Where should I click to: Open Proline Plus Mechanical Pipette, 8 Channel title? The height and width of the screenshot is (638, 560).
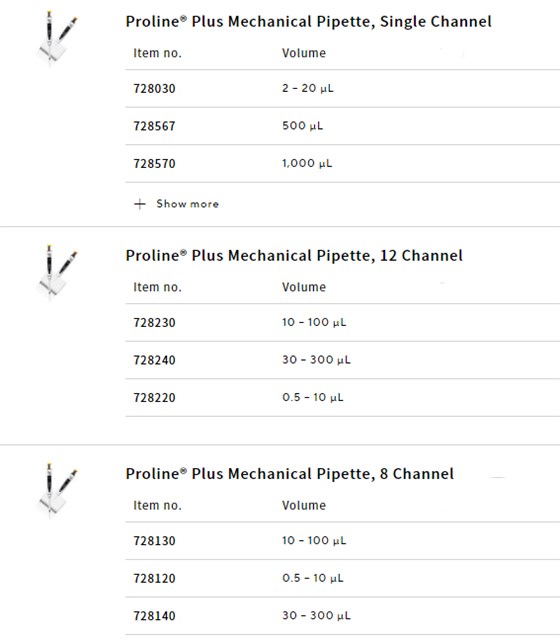point(289,474)
